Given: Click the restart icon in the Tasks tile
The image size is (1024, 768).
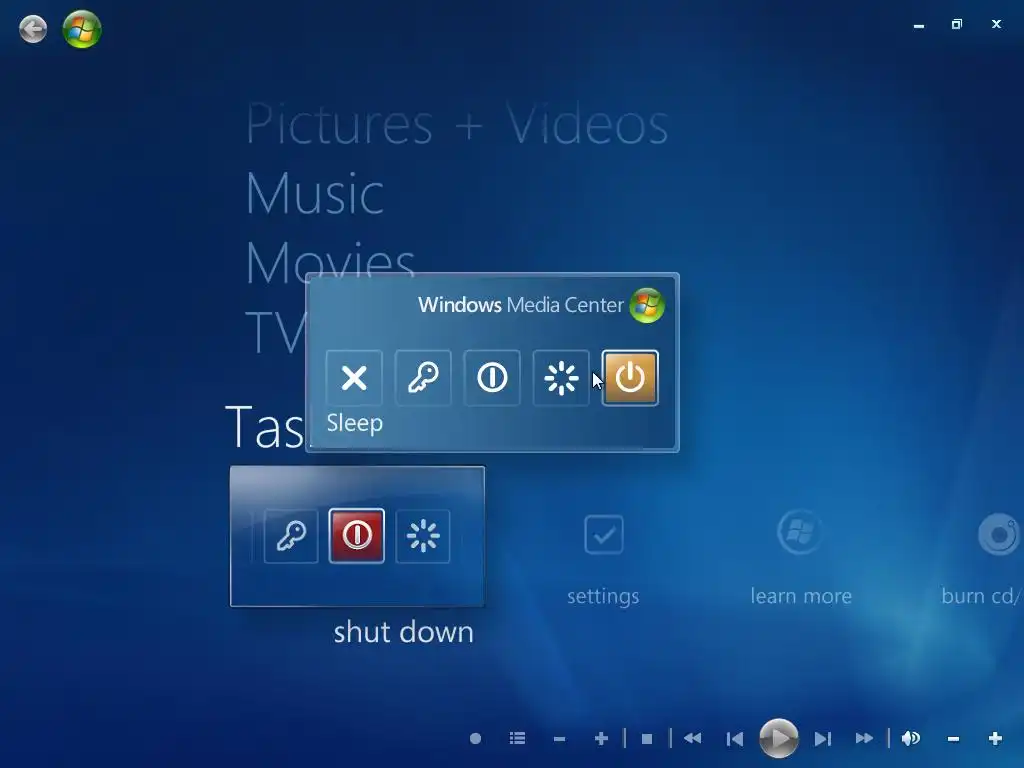Looking at the screenshot, I should coord(423,536).
